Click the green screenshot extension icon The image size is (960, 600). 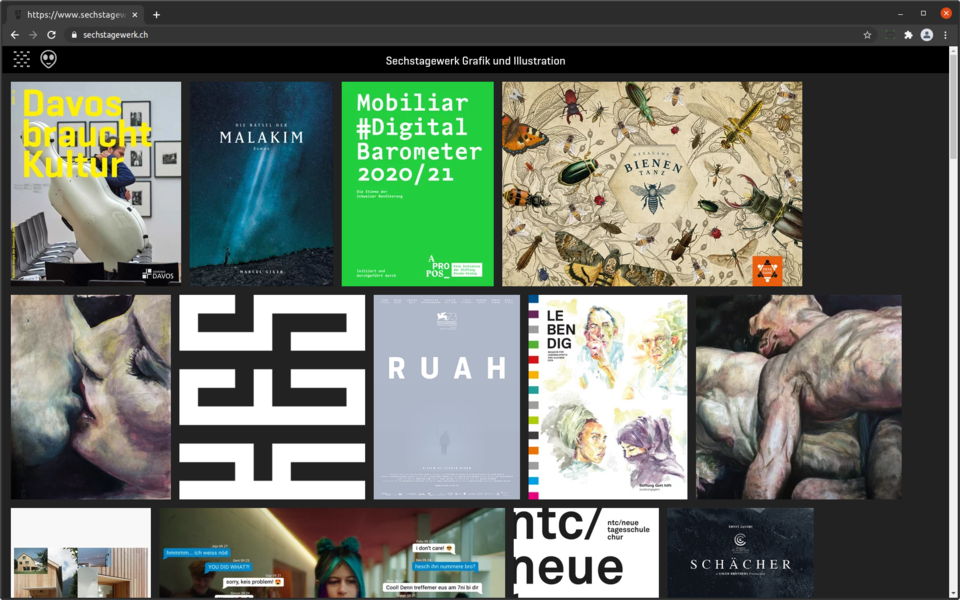(890, 35)
